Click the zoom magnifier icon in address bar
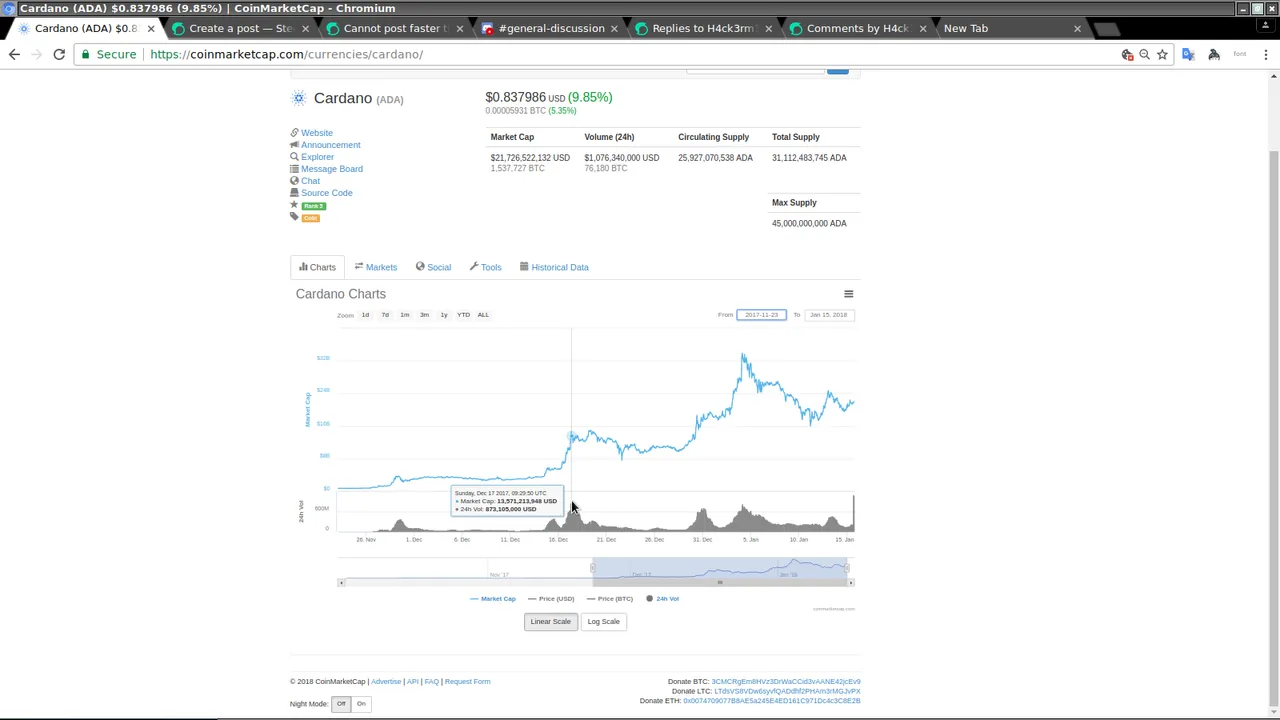This screenshot has width=1280, height=720. pyautogui.click(x=1144, y=55)
